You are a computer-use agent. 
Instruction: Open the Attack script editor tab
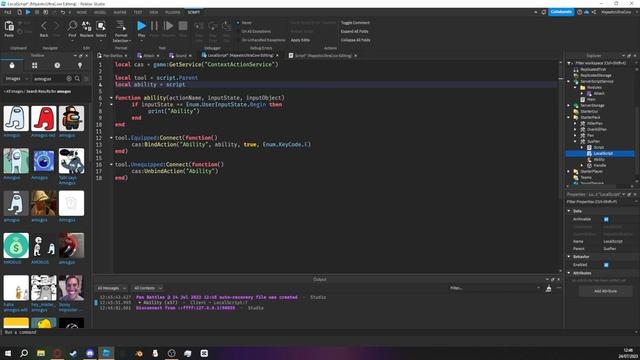(149, 56)
